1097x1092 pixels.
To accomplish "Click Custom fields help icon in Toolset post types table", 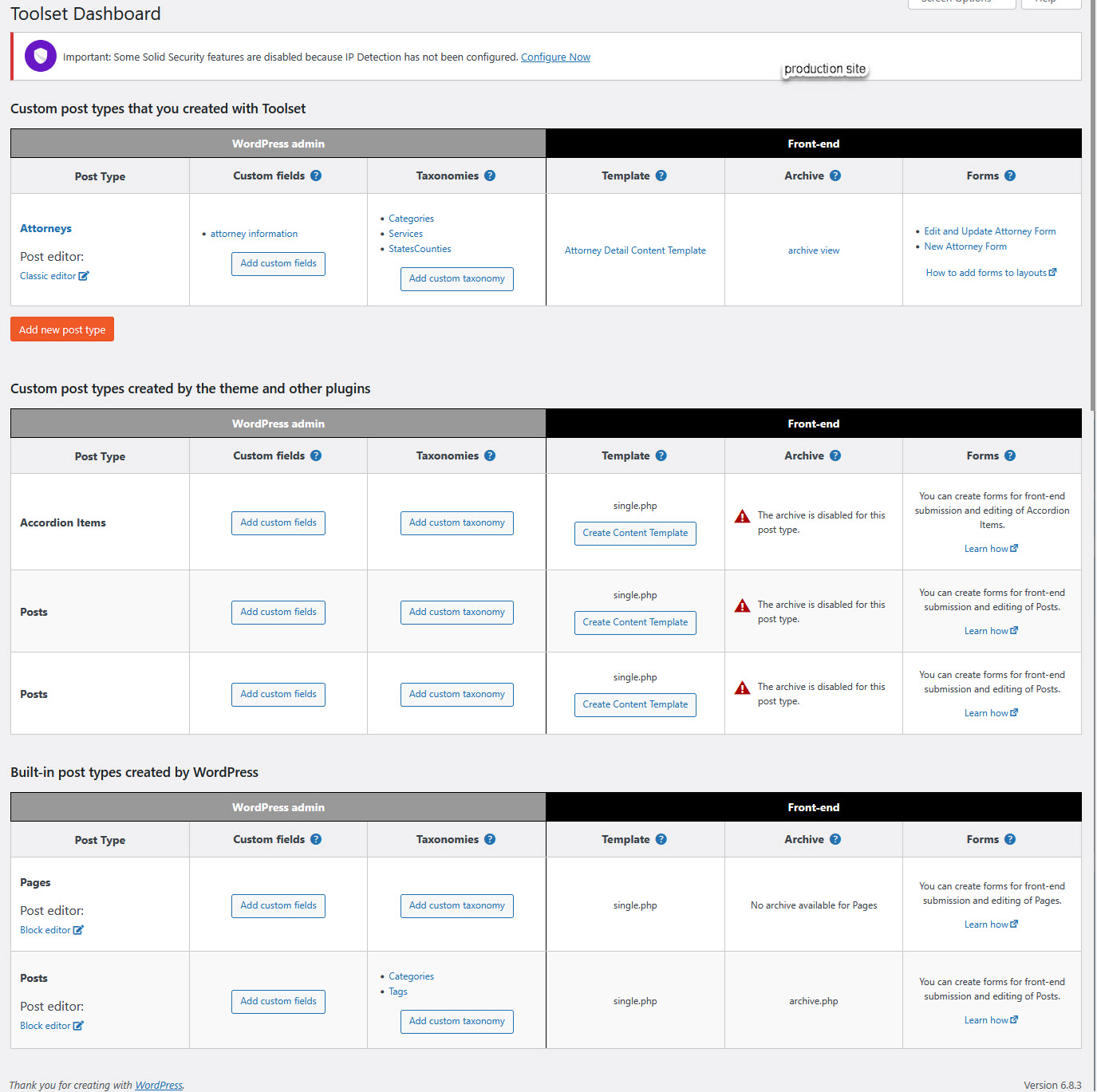I will tap(316, 175).
